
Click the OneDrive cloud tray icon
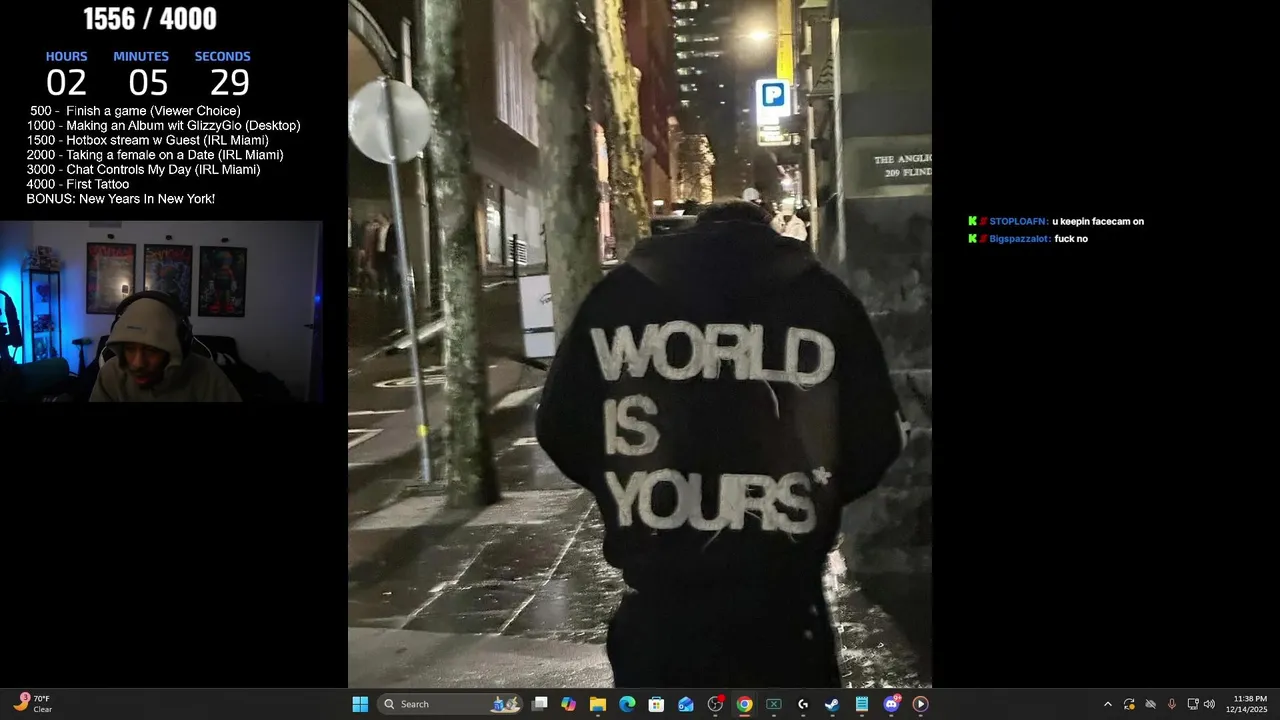[x=1150, y=704]
